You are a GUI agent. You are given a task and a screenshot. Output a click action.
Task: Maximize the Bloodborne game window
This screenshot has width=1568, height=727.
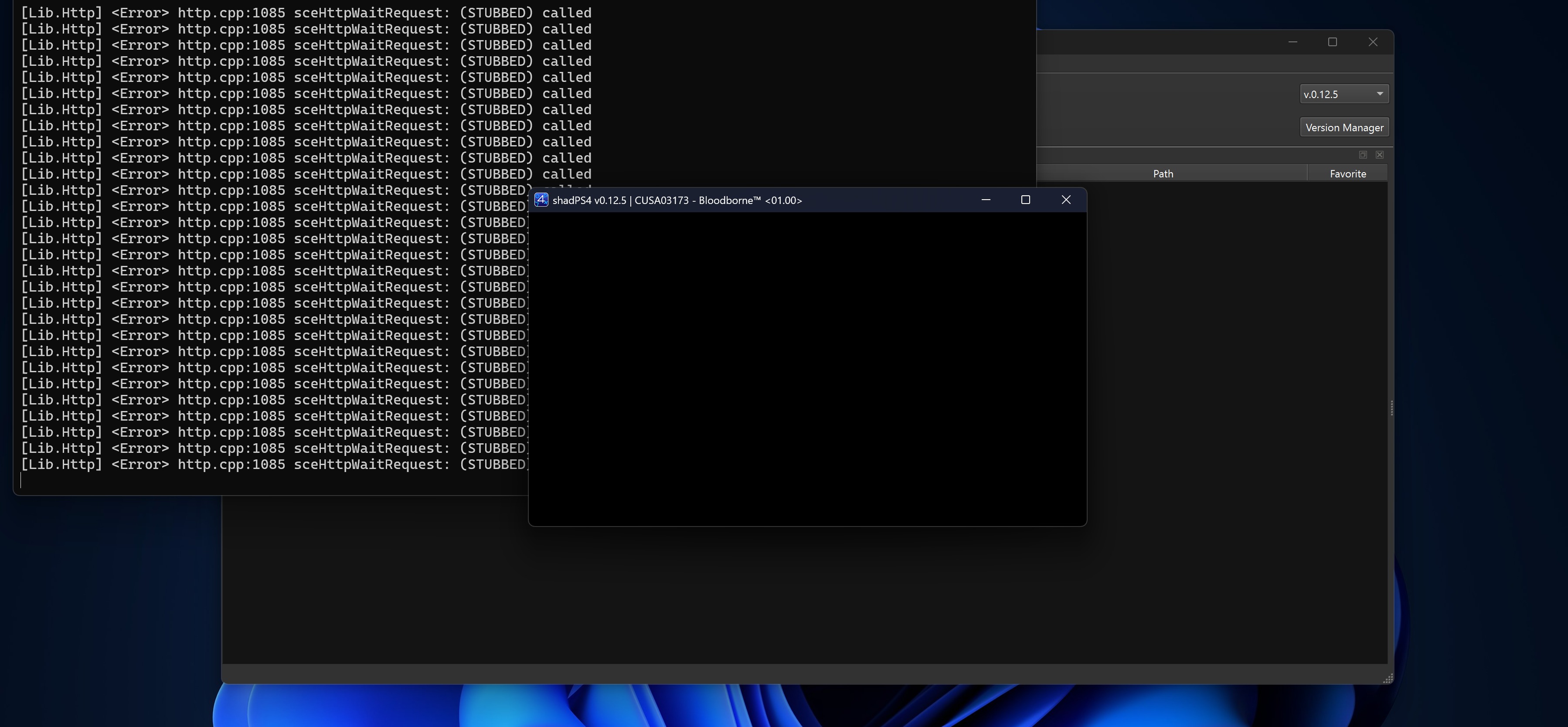(1025, 200)
